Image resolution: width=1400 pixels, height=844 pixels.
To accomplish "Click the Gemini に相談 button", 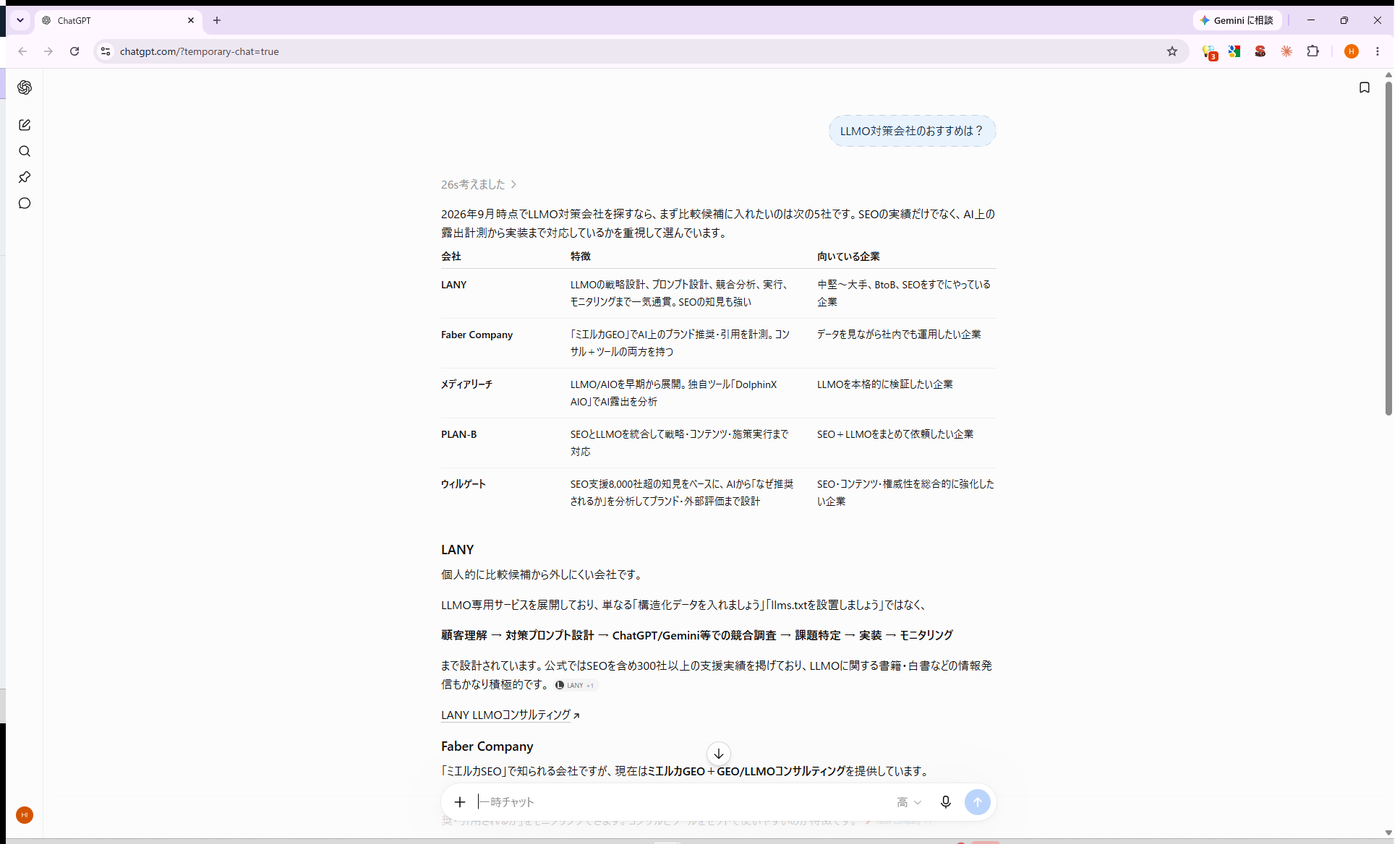I will click(1237, 20).
